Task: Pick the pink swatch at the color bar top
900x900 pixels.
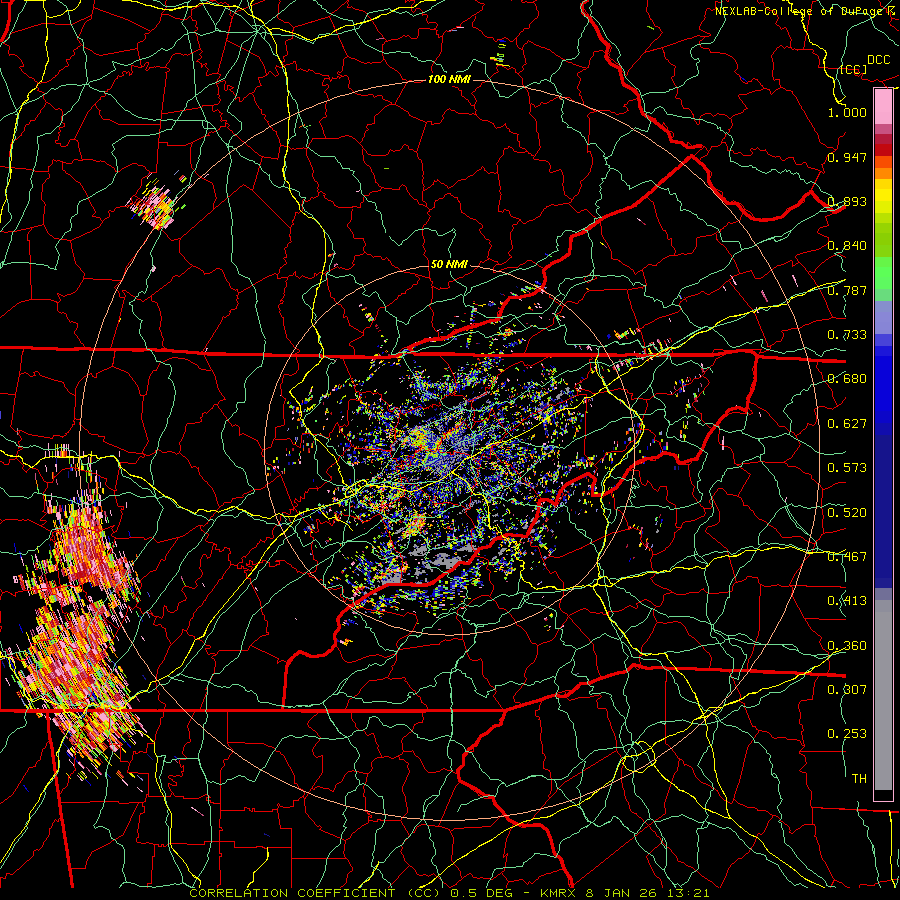Action: [x=883, y=107]
